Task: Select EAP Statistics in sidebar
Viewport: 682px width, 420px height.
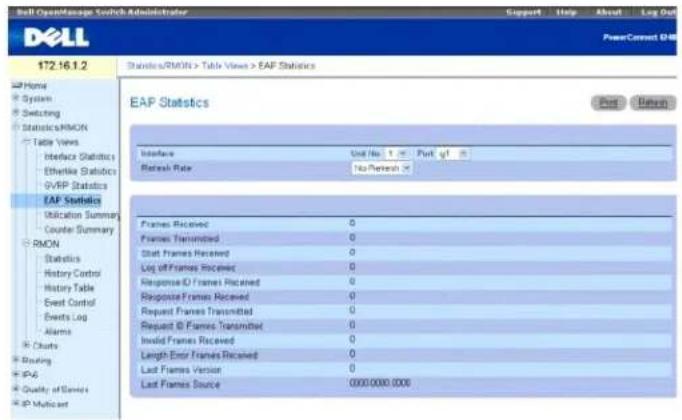Action: (72, 200)
